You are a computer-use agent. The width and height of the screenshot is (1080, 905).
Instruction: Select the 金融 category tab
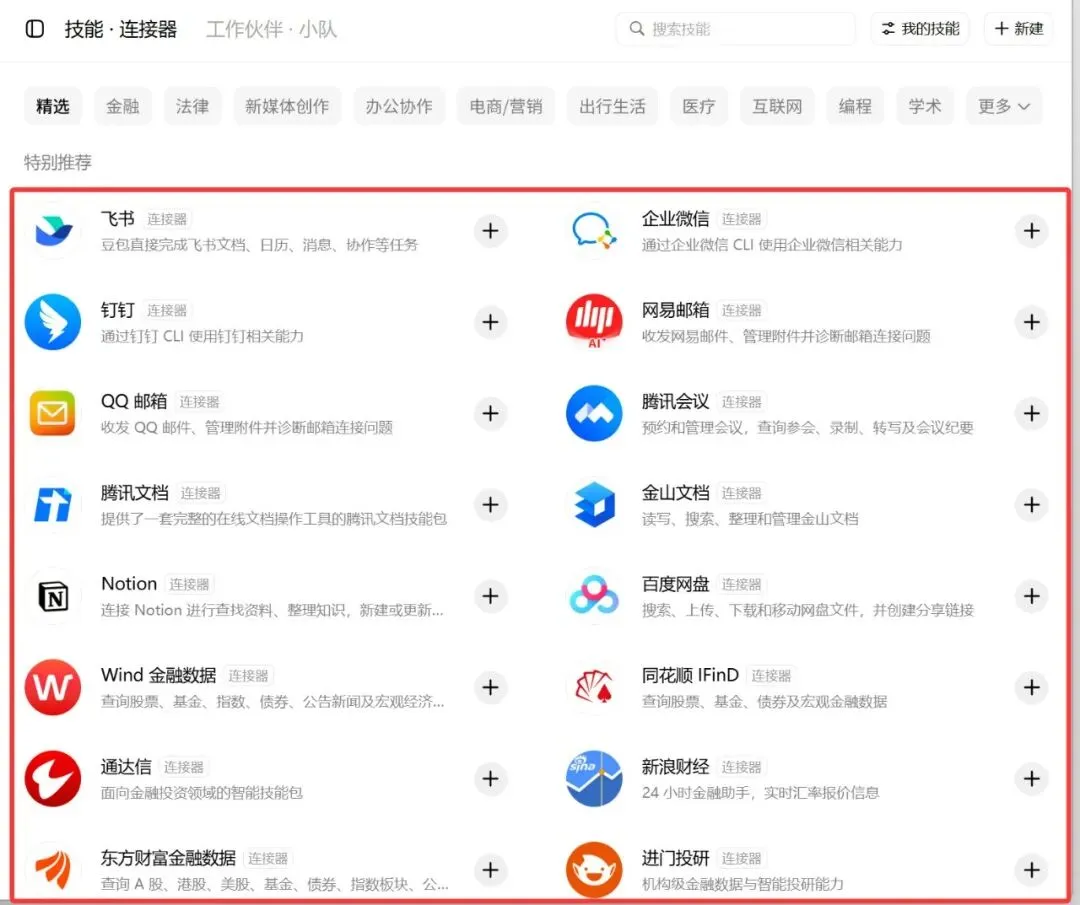pos(123,106)
